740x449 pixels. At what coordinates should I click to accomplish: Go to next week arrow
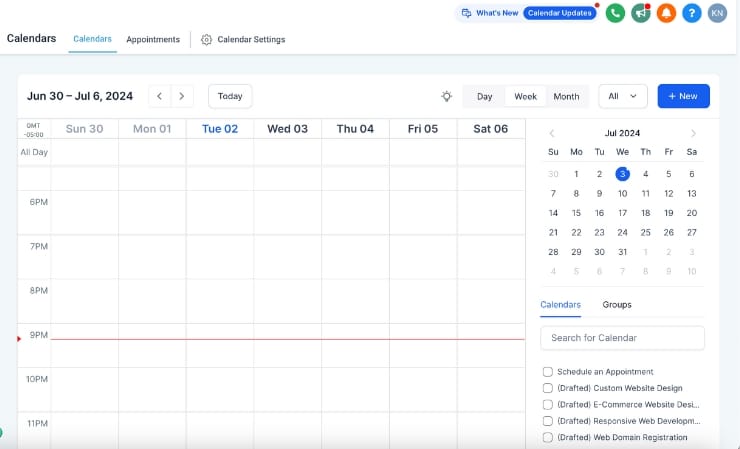[x=182, y=96]
